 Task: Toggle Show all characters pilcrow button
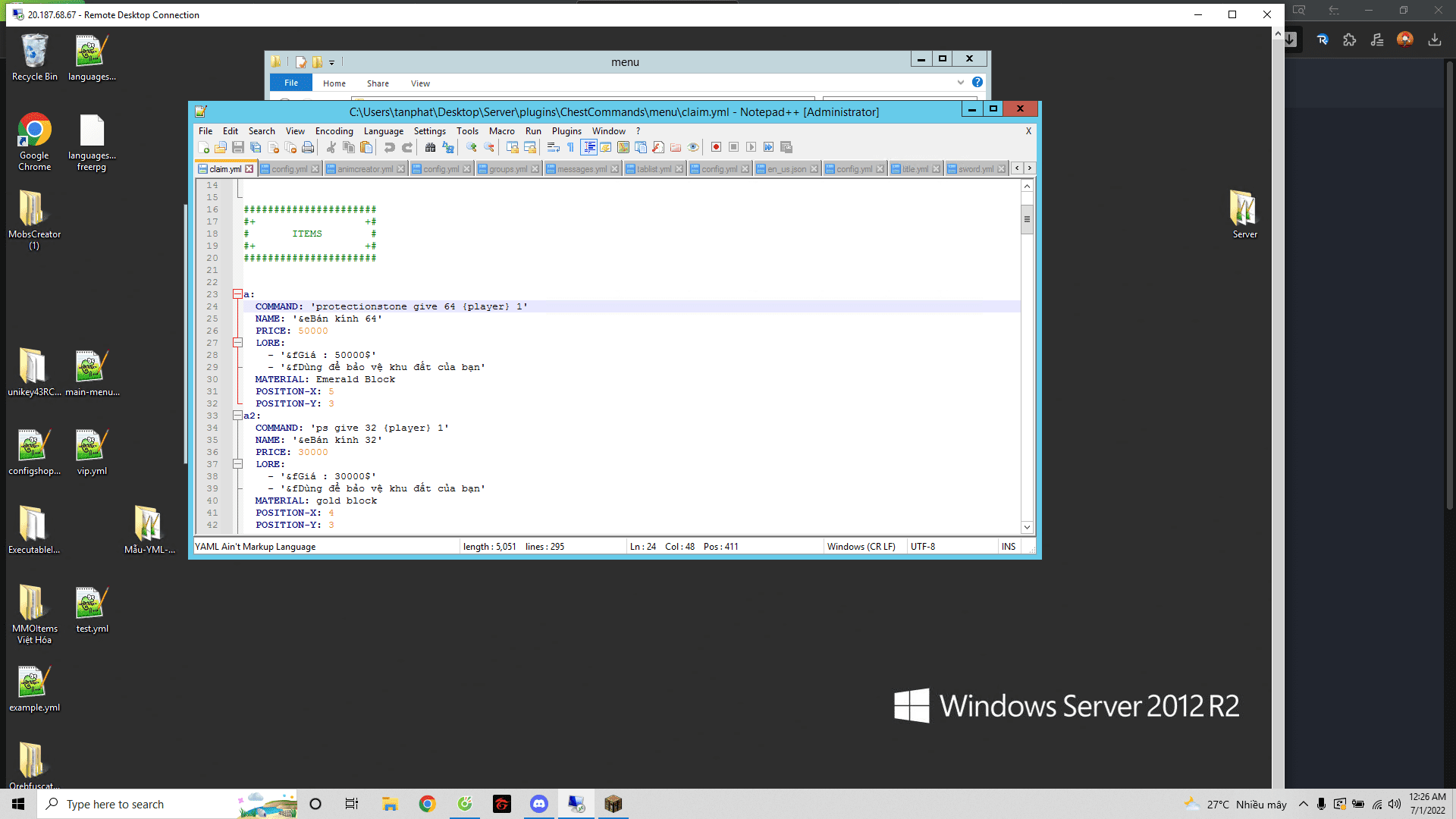coord(570,147)
